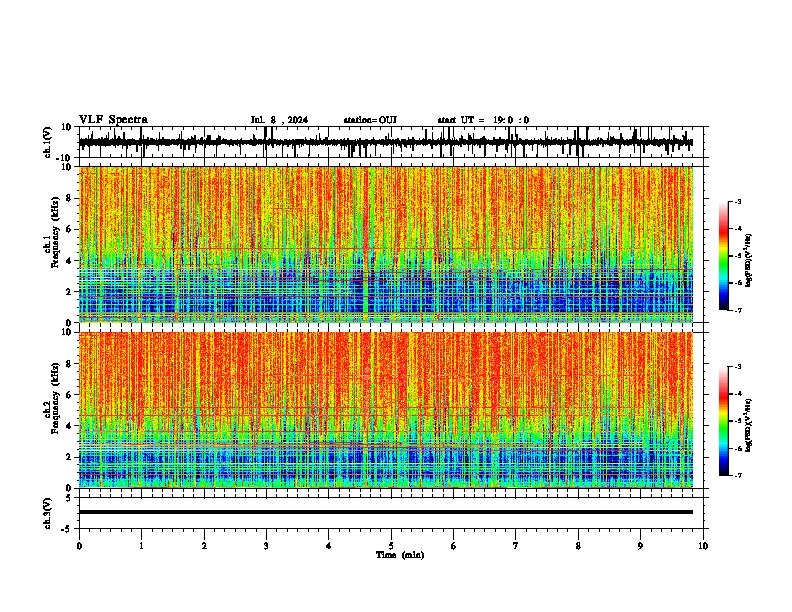Click the "5" tick label on the ch.3(V) axis
Screen dimensions: 792x612
point(69,498)
